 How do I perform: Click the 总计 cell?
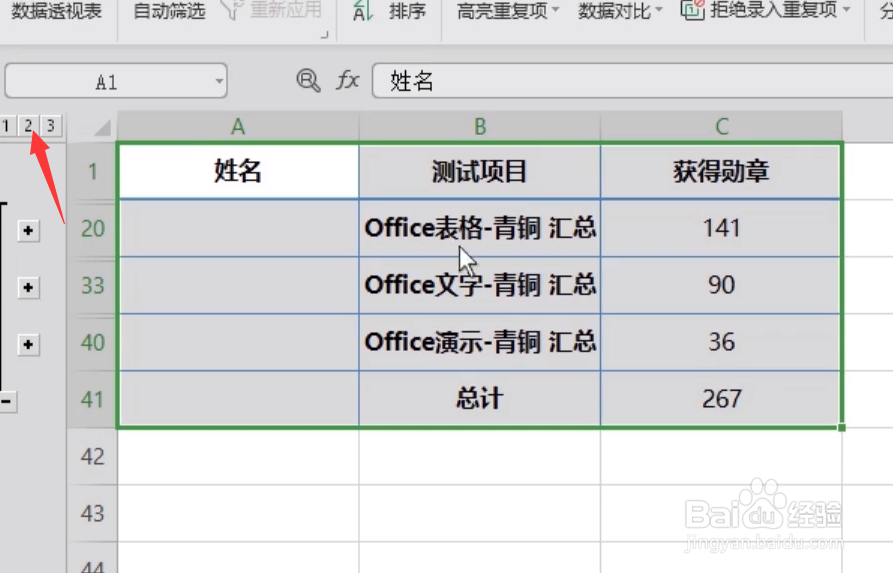(x=480, y=399)
